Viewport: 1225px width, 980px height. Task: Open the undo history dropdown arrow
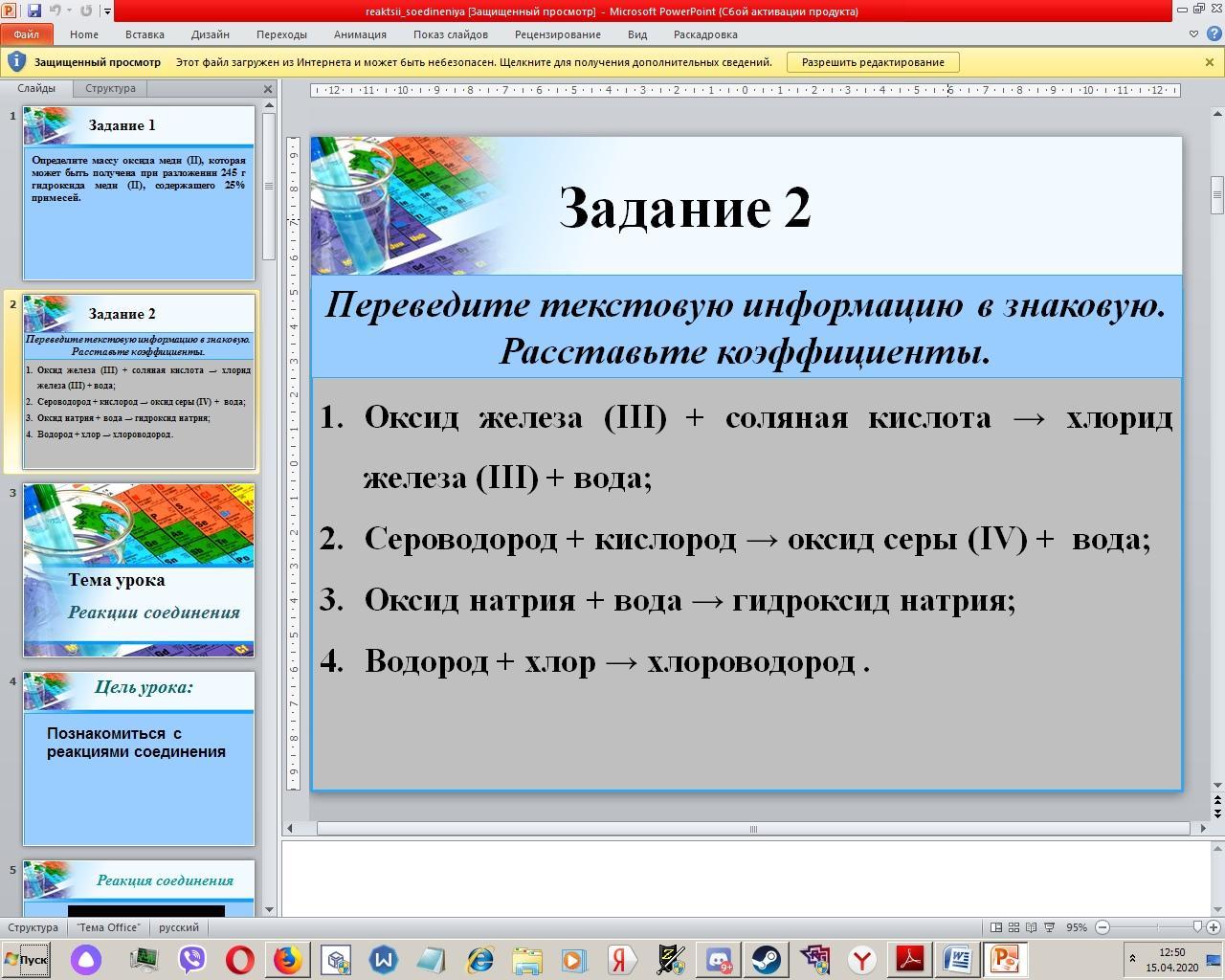70,11
